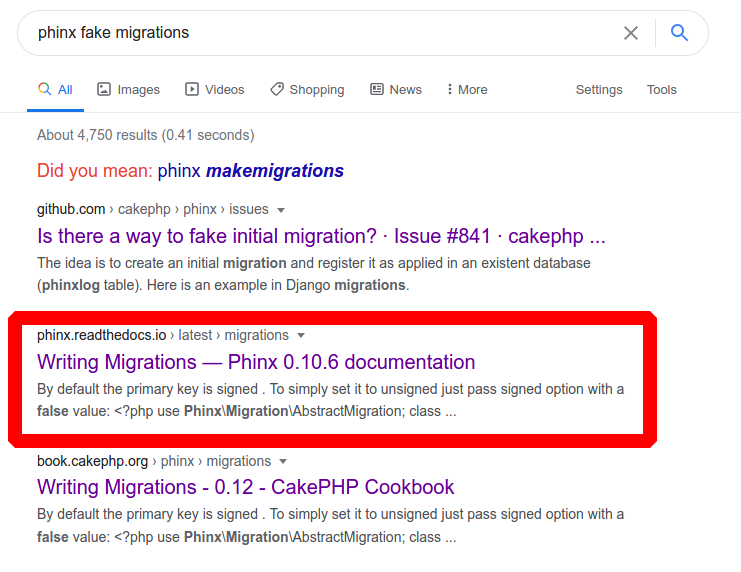Switch to the Images tab
Image resolution: width=741 pixels, height=572 pixels.
[129, 89]
